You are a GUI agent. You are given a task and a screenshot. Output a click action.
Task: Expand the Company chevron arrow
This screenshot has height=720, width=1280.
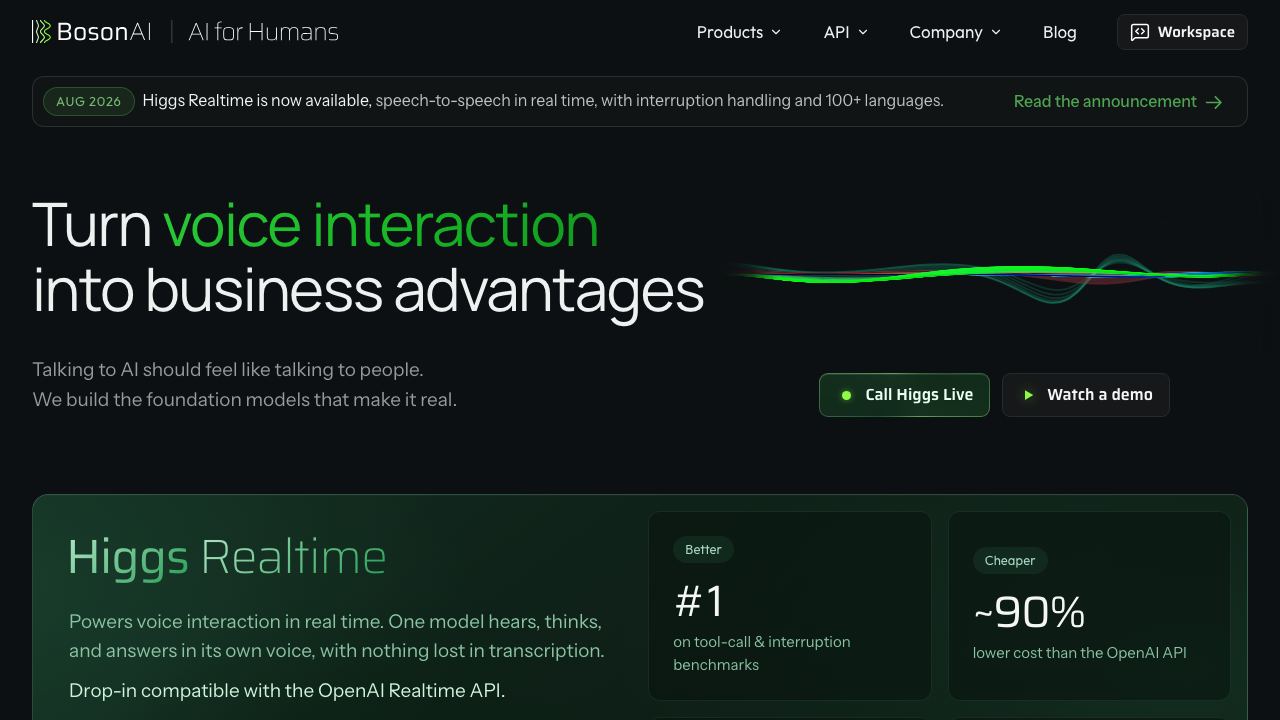pyautogui.click(x=996, y=33)
